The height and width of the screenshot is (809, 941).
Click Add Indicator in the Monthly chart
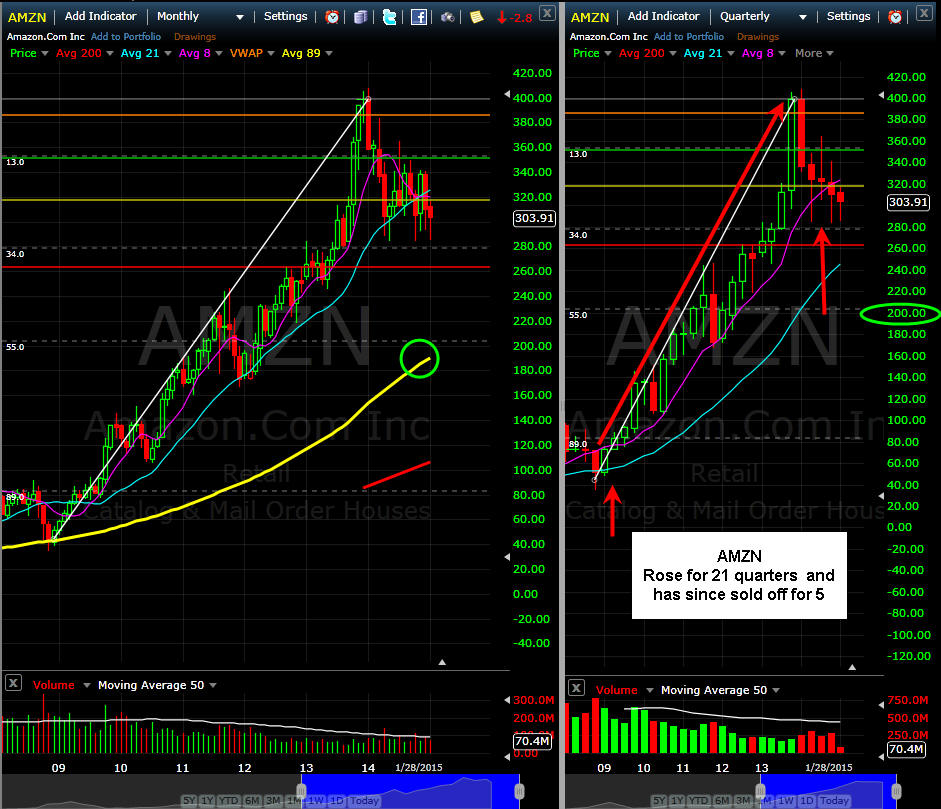pos(100,16)
